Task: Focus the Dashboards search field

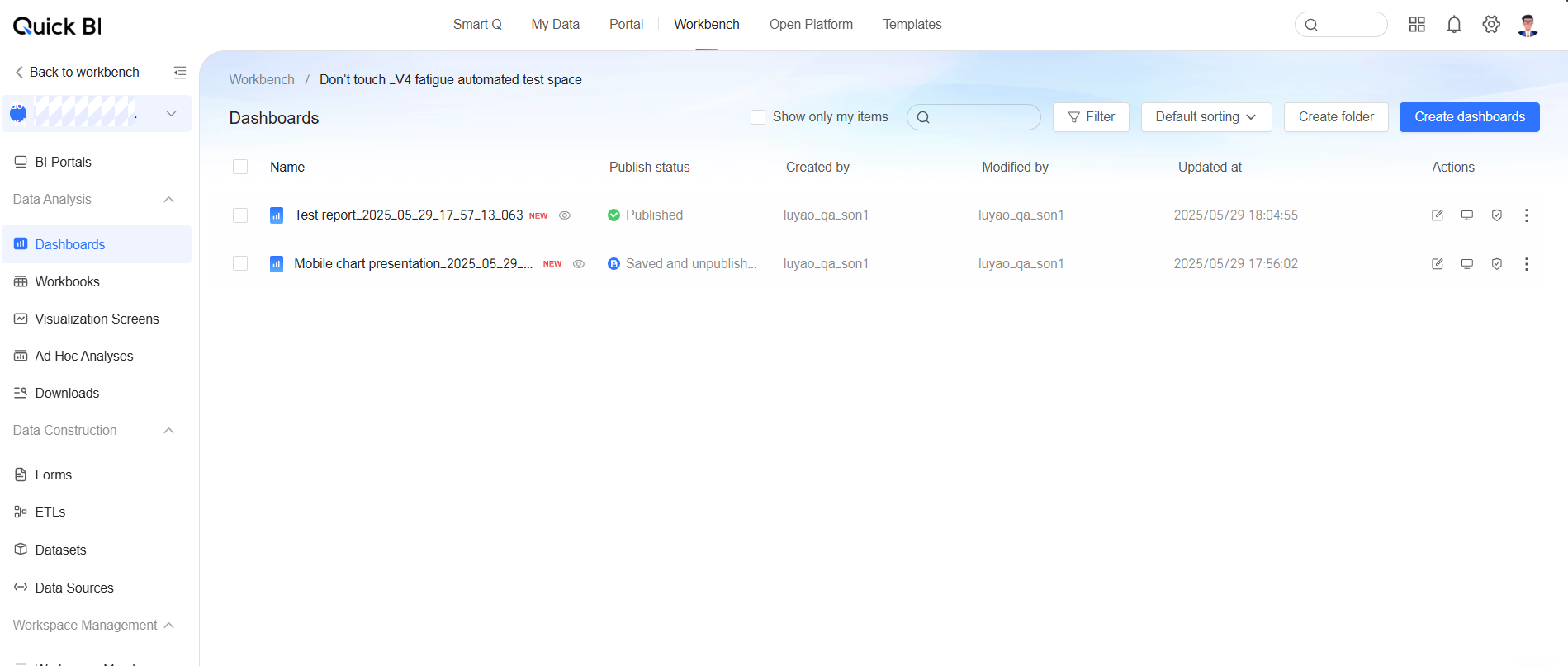Action: click(973, 117)
